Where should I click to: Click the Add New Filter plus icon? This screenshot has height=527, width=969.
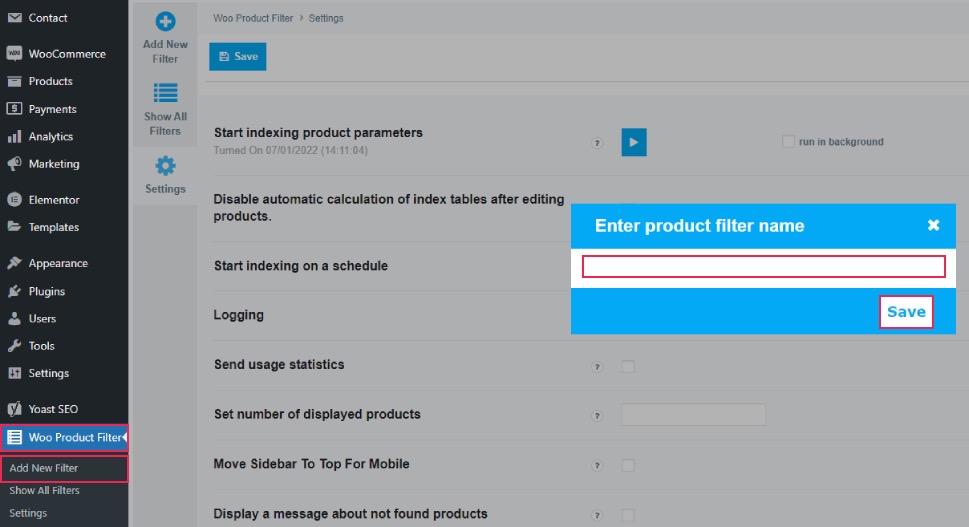(165, 22)
